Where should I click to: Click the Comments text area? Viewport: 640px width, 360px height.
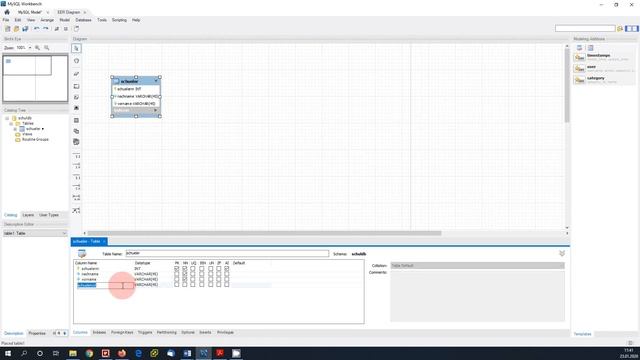coord(478,296)
